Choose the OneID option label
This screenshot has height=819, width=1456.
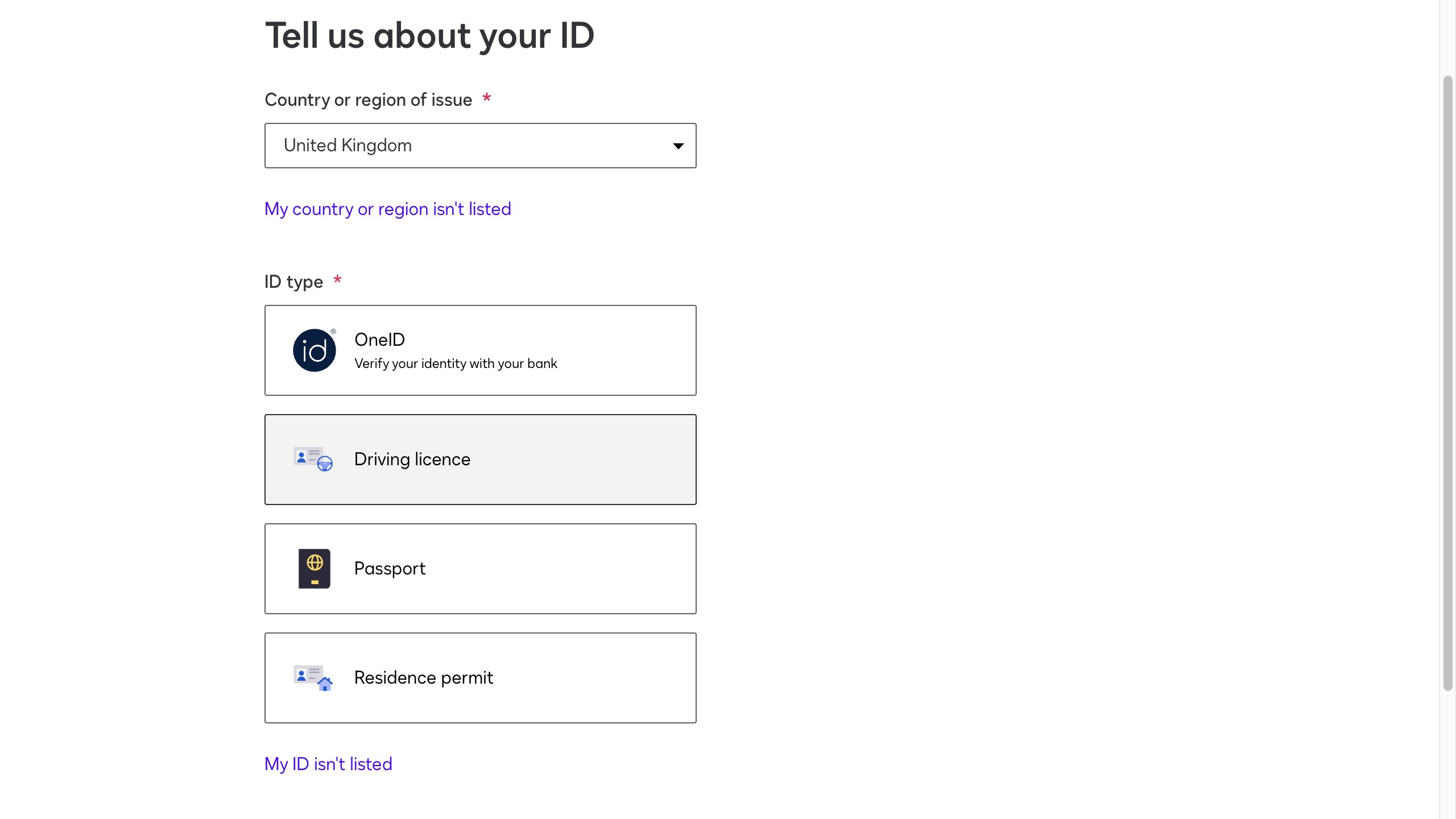point(379,340)
